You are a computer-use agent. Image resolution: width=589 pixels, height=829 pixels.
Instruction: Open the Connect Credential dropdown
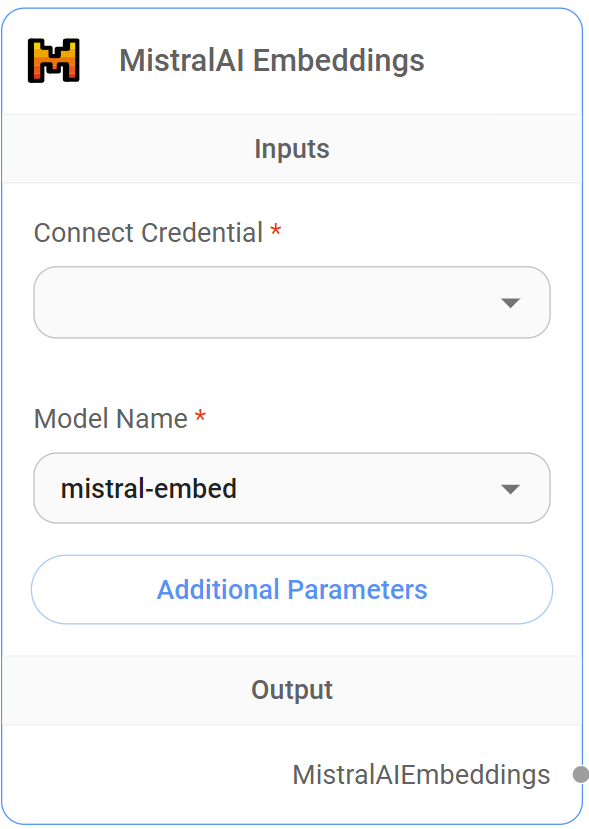(x=291, y=302)
